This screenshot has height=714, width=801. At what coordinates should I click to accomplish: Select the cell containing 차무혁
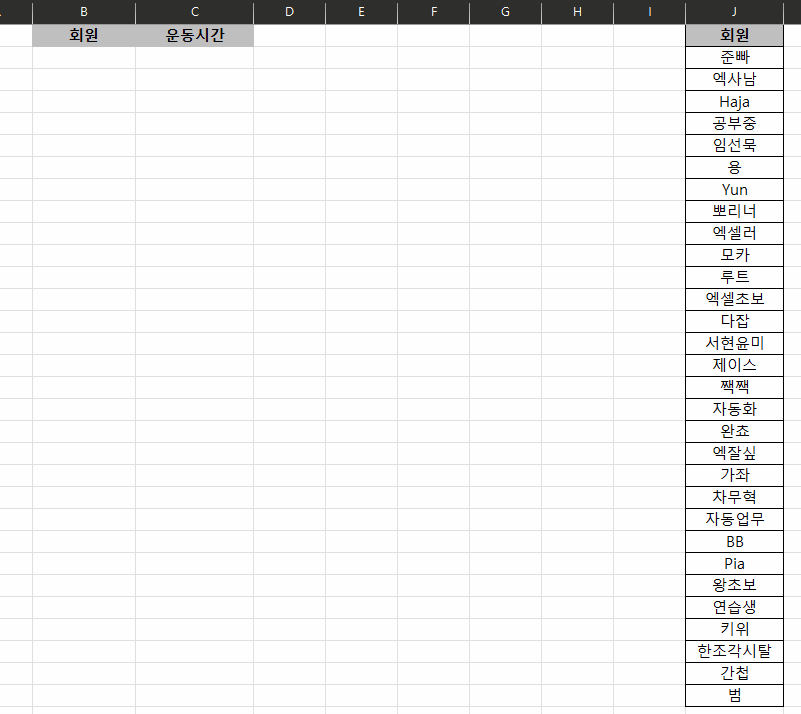(x=735, y=497)
